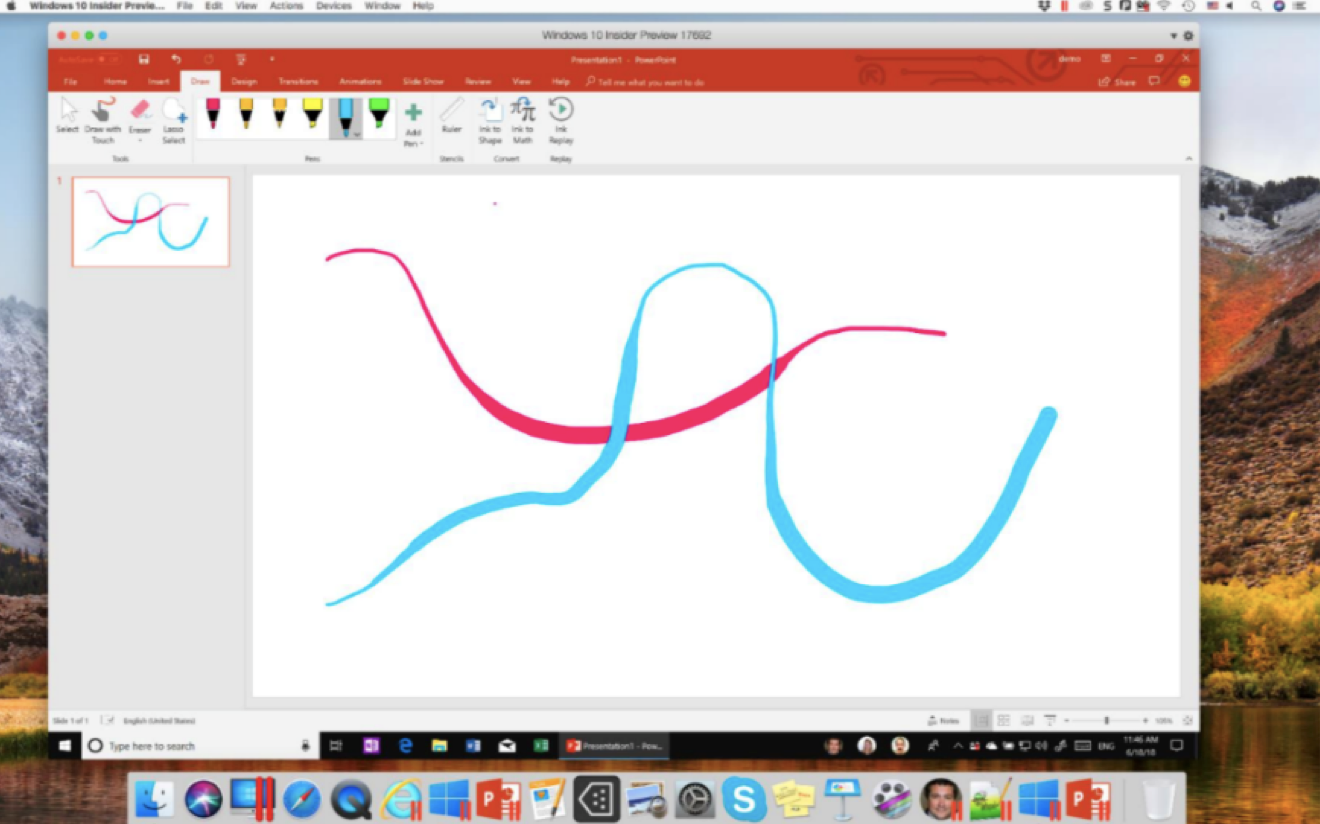The width and height of the screenshot is (1320, 824).
Task: Save the presentation from quick access toolbar
Action: (x=144, y=60)
